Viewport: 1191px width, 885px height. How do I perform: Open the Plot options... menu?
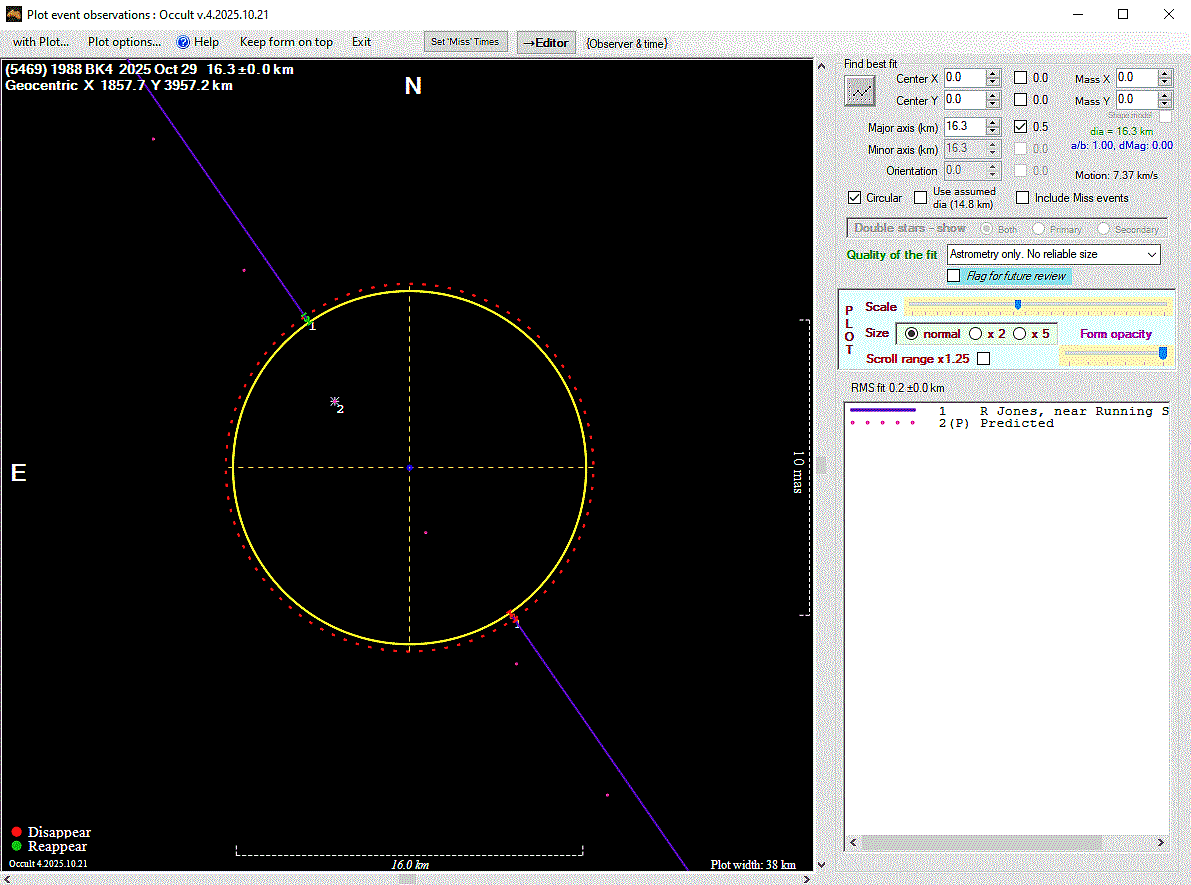click(x=124, y=42)
